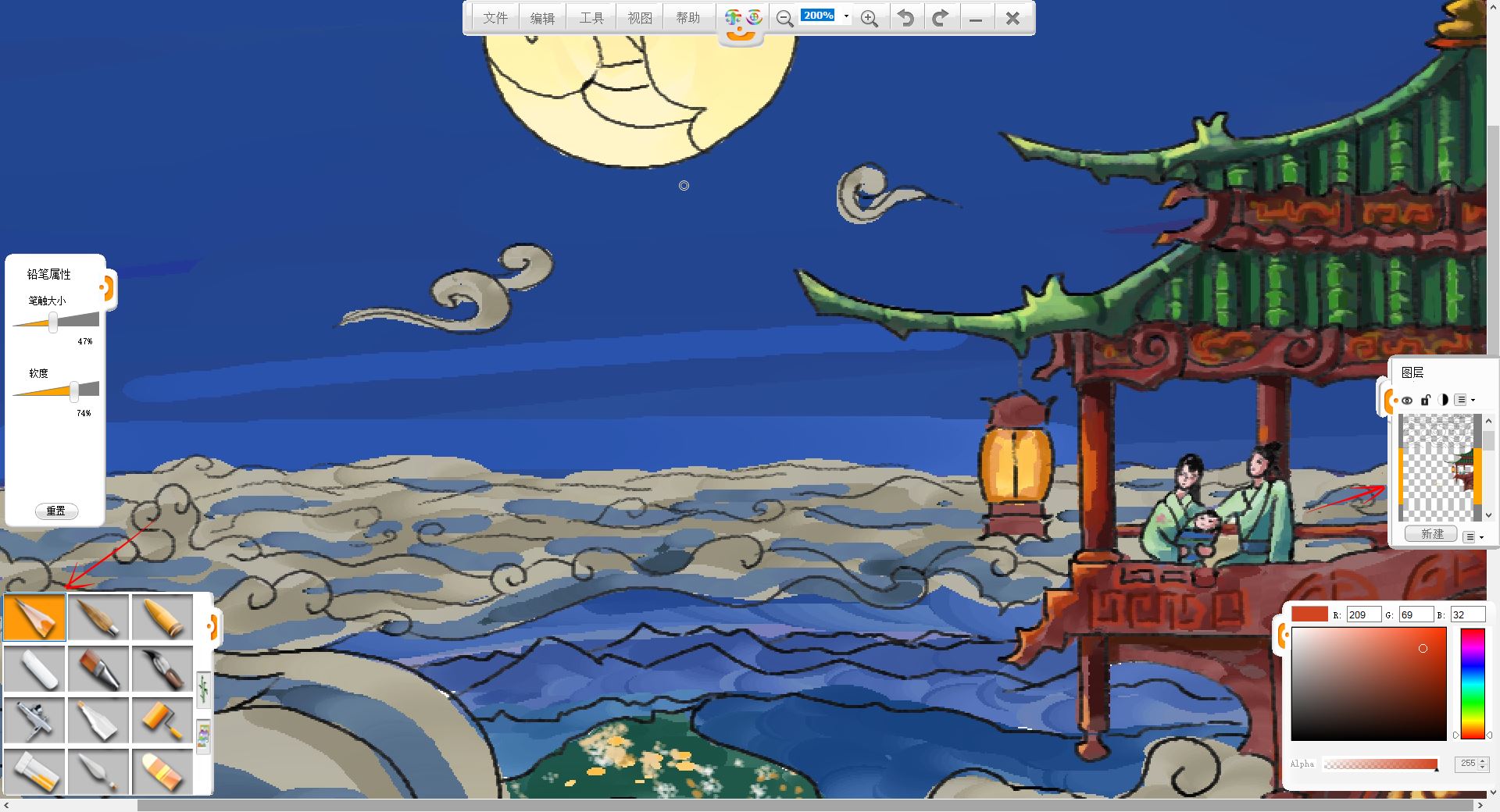Click the zoom out magnifier icon
The width and height of the screenshot is (1500, 812).
(784, 18)
